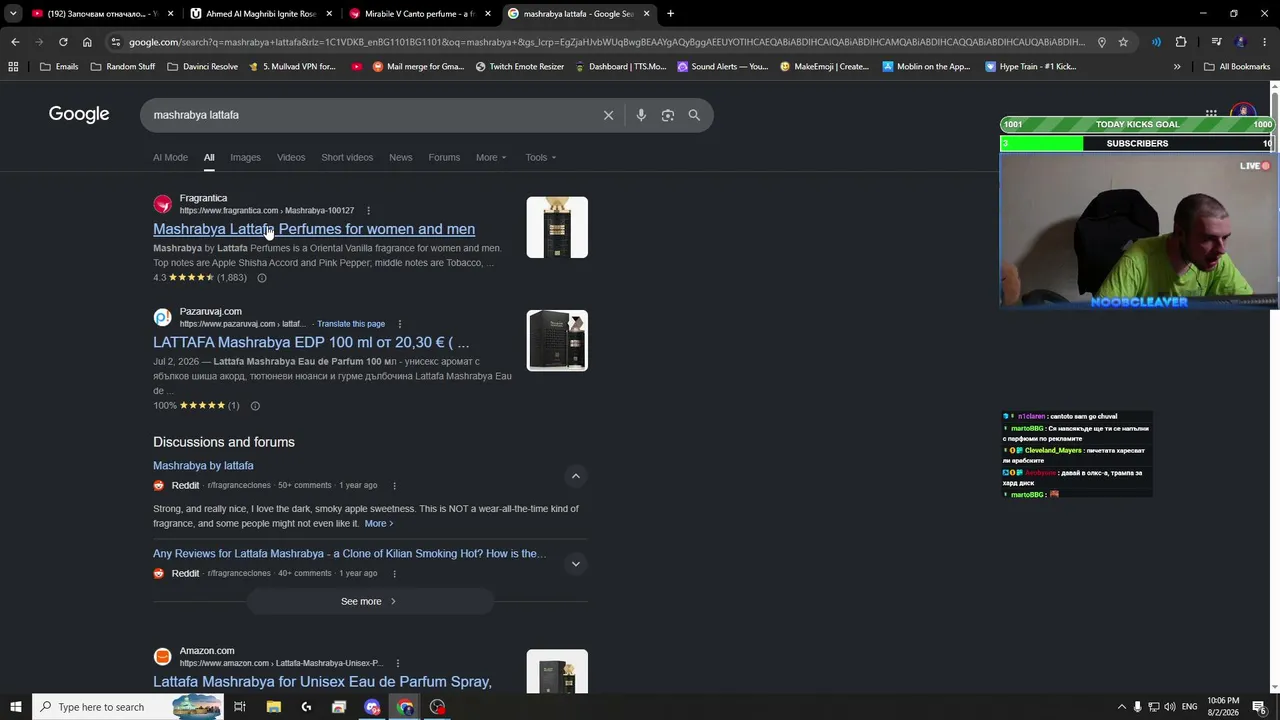Bookmark this page with the star icon

[1123, 42]
